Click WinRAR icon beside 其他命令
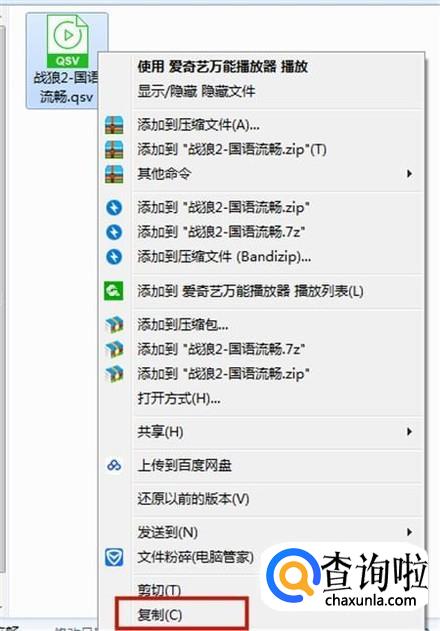The image size is (440, 631). (x=114, y=174)
